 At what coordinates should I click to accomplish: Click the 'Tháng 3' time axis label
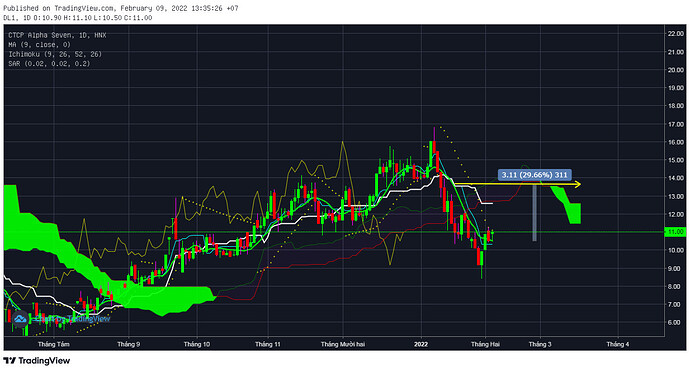tap(540, 344)
